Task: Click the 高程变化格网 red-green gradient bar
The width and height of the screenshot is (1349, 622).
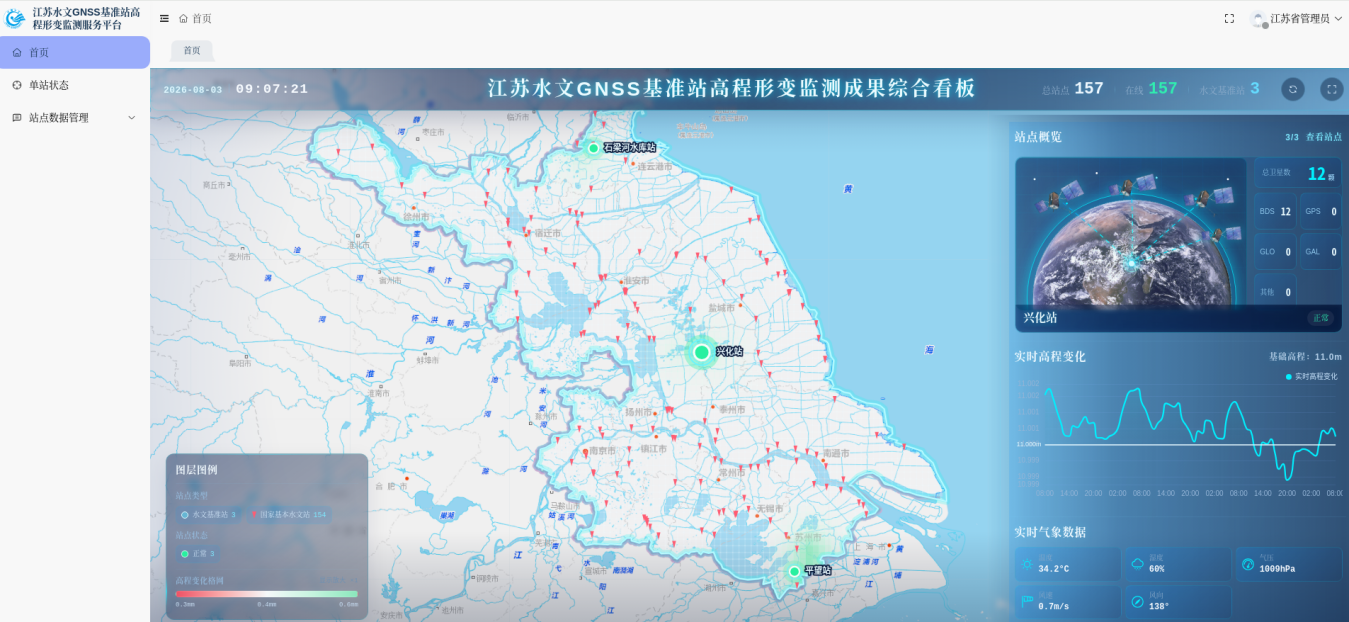Action: click(x=266, y=594)
